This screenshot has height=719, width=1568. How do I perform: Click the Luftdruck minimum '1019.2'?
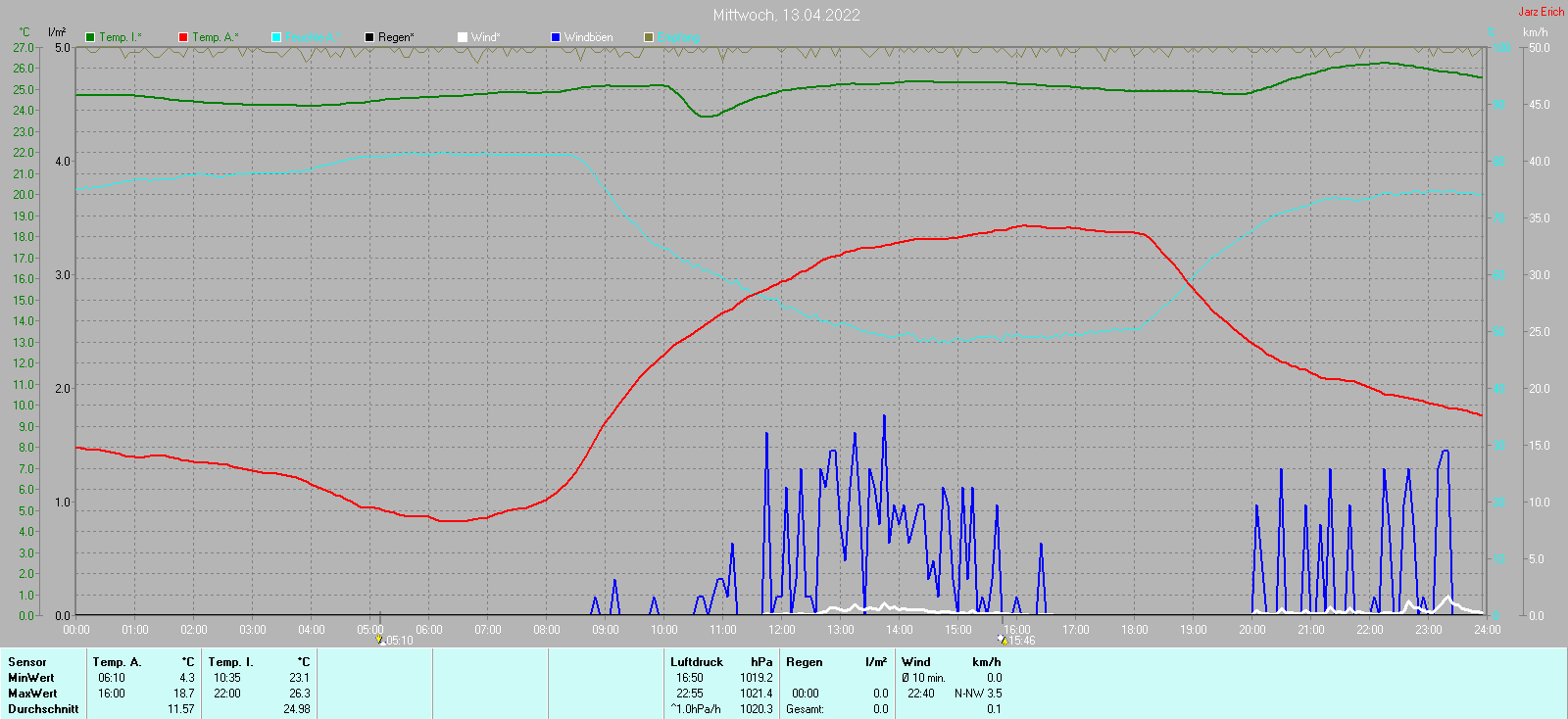click(x=757, y=678)
